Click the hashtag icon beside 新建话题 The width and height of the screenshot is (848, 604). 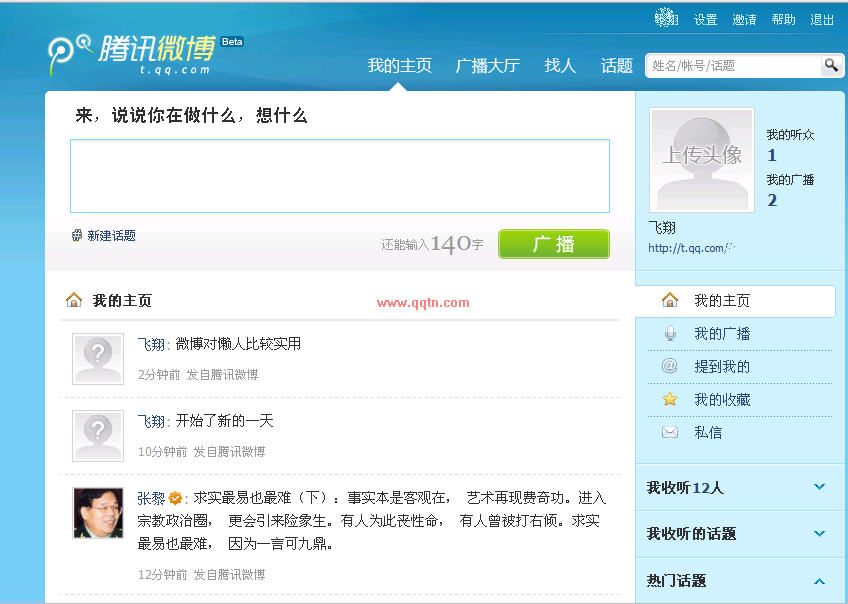click(x=77, y=235)
